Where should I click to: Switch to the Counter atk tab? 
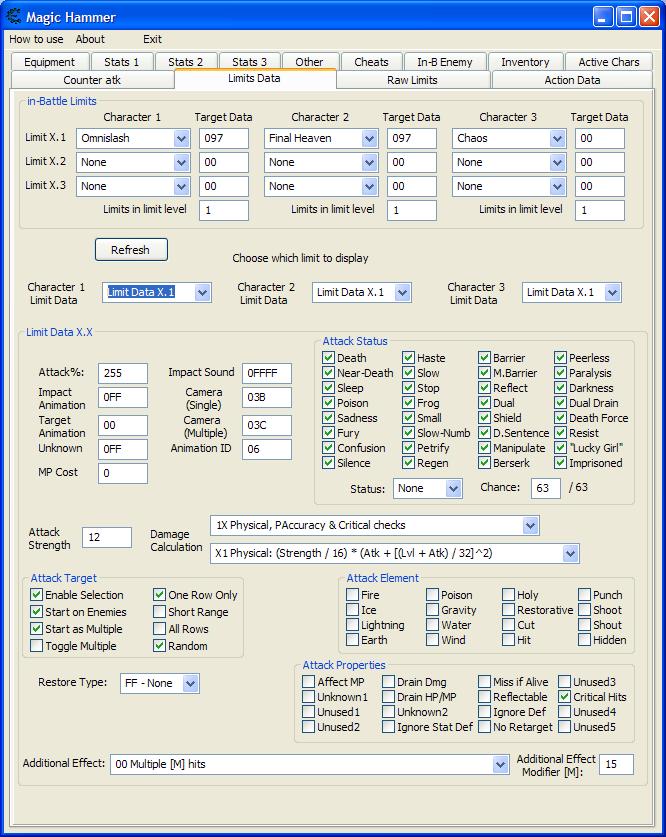(x=92, y=80)
